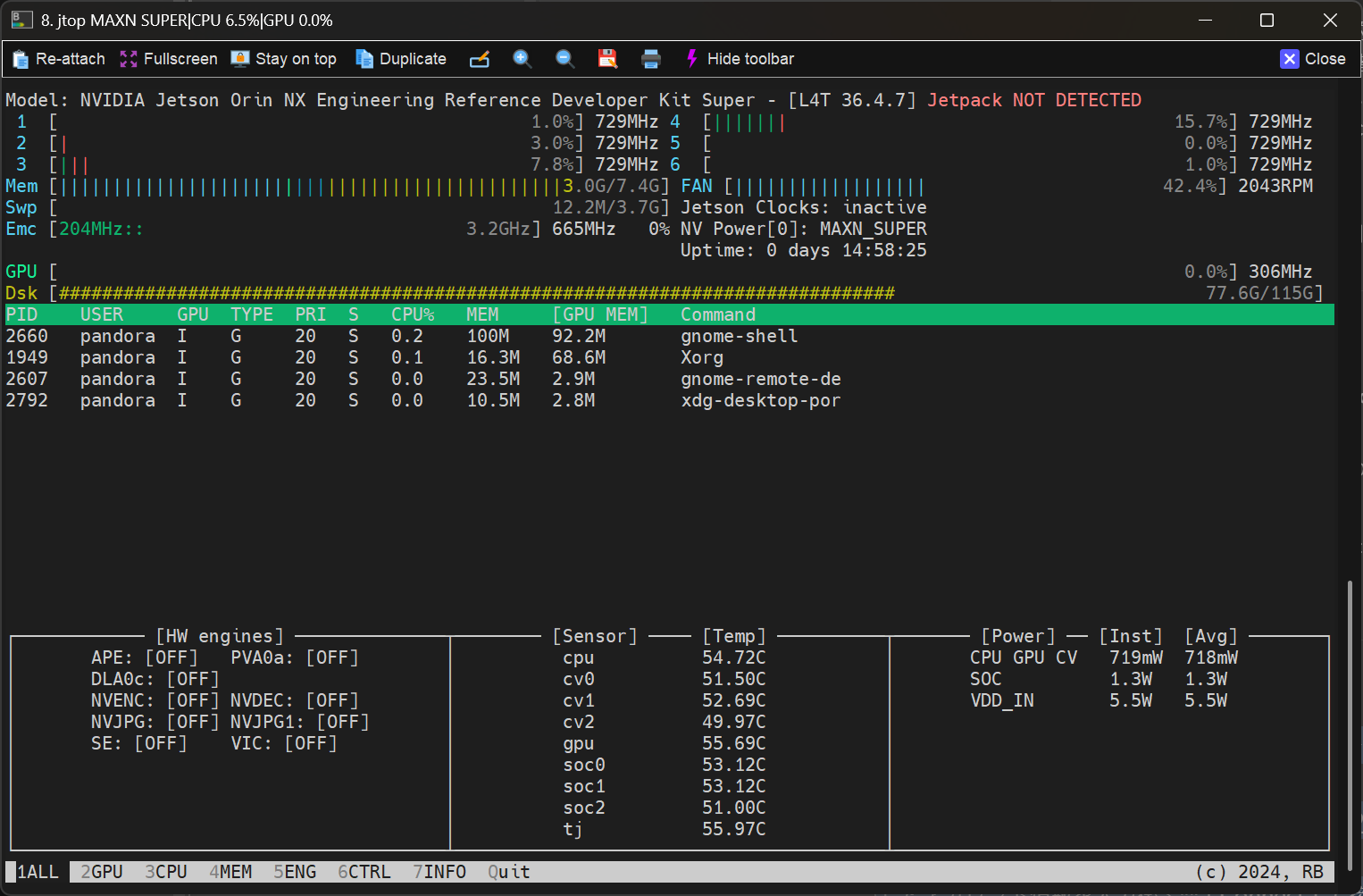Click the Dsk usage hash bar

pos(477,293)
